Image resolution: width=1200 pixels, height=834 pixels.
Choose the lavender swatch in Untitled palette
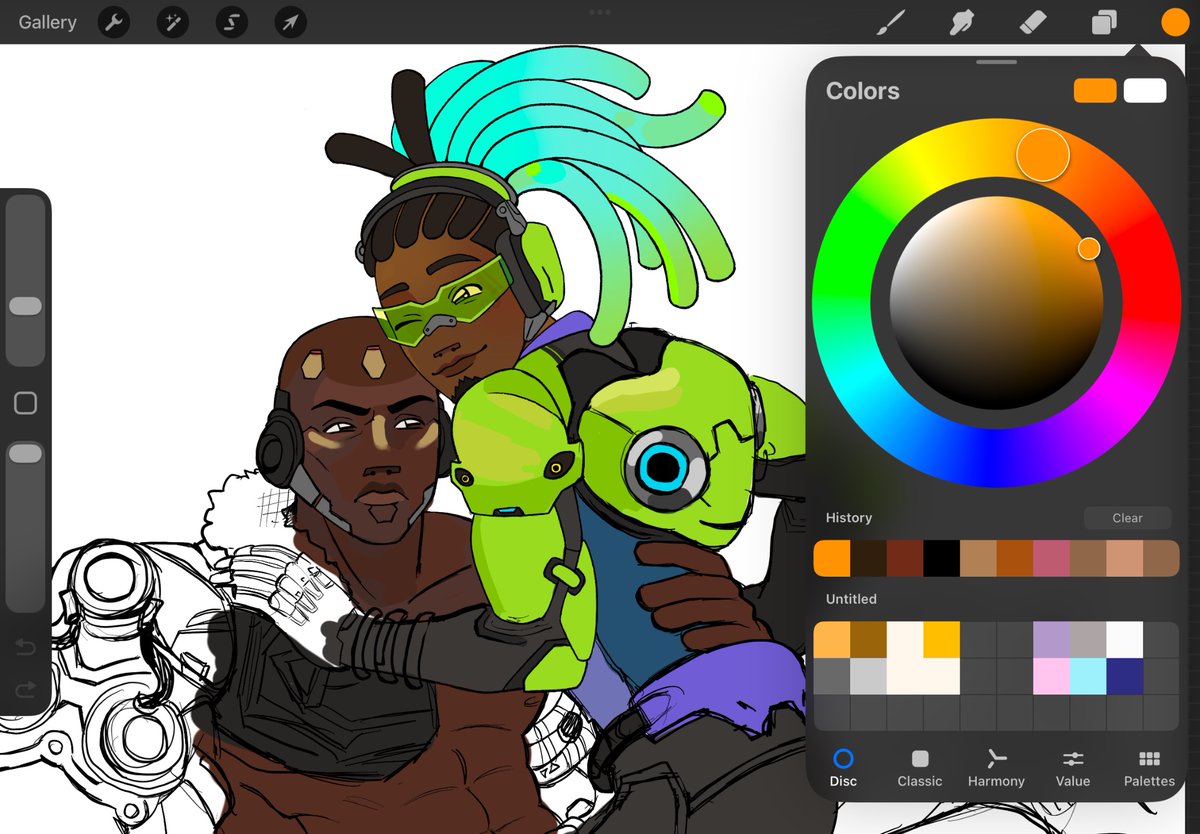(x=1051, y=639)
